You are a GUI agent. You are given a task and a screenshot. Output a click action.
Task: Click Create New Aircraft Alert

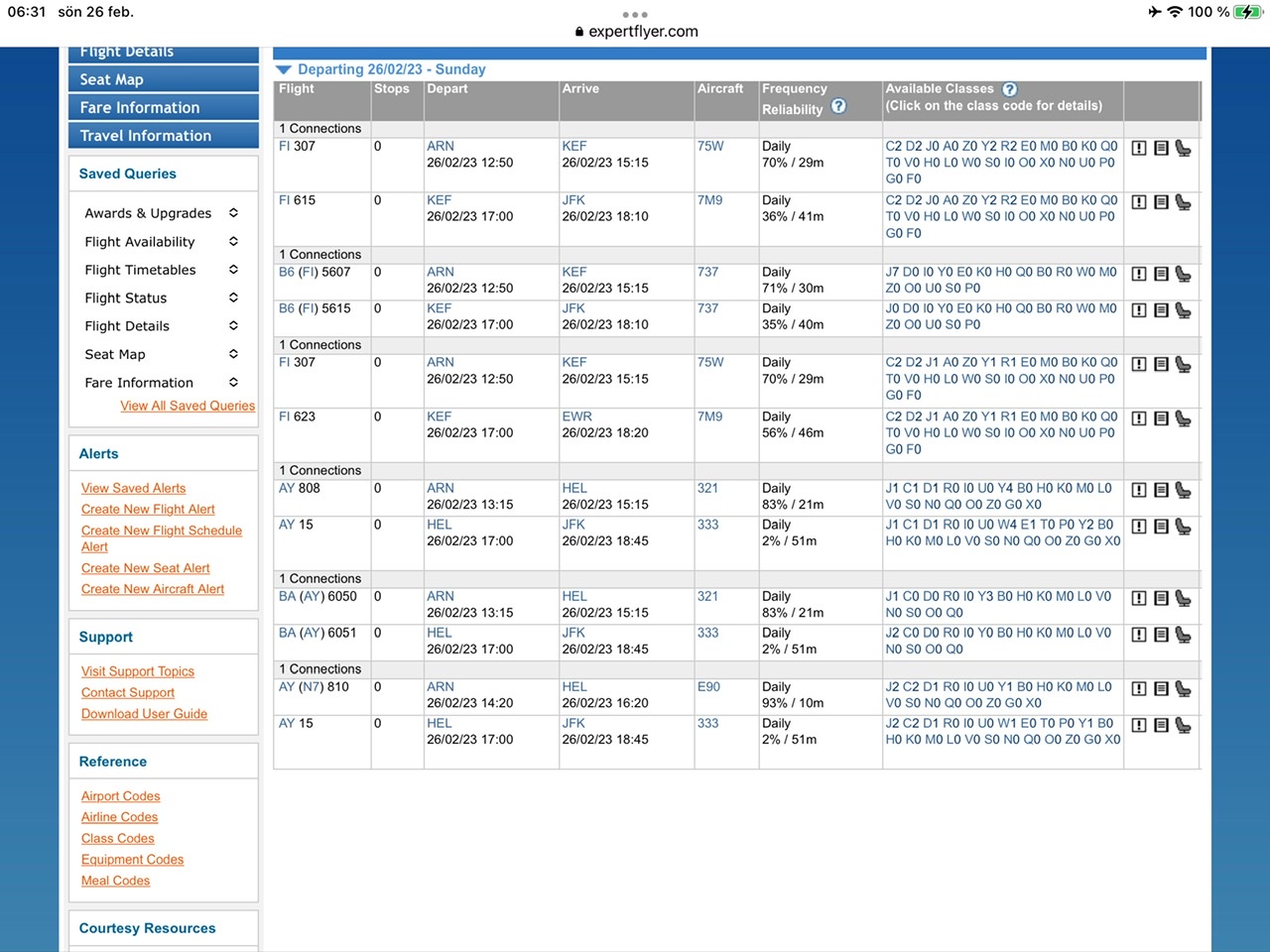153,589
